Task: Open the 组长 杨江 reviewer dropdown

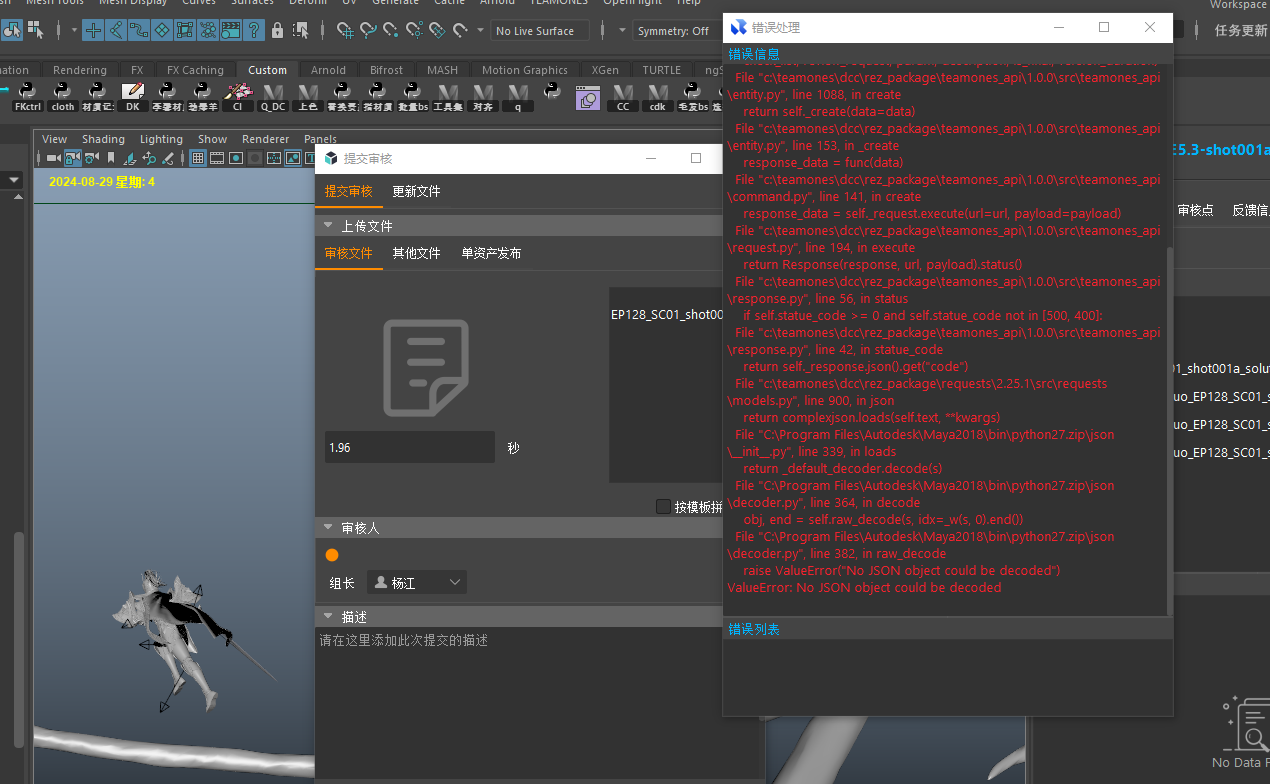Action: (x=417, y=583)
